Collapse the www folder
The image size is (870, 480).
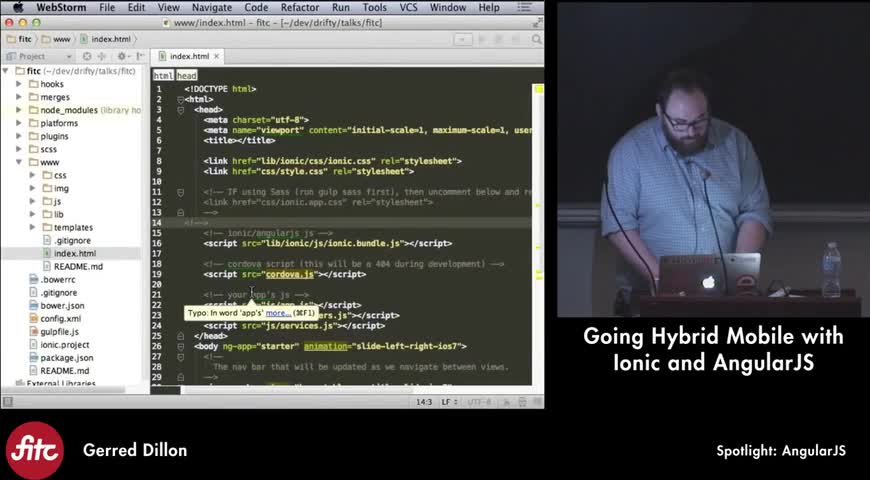point(19,163)
